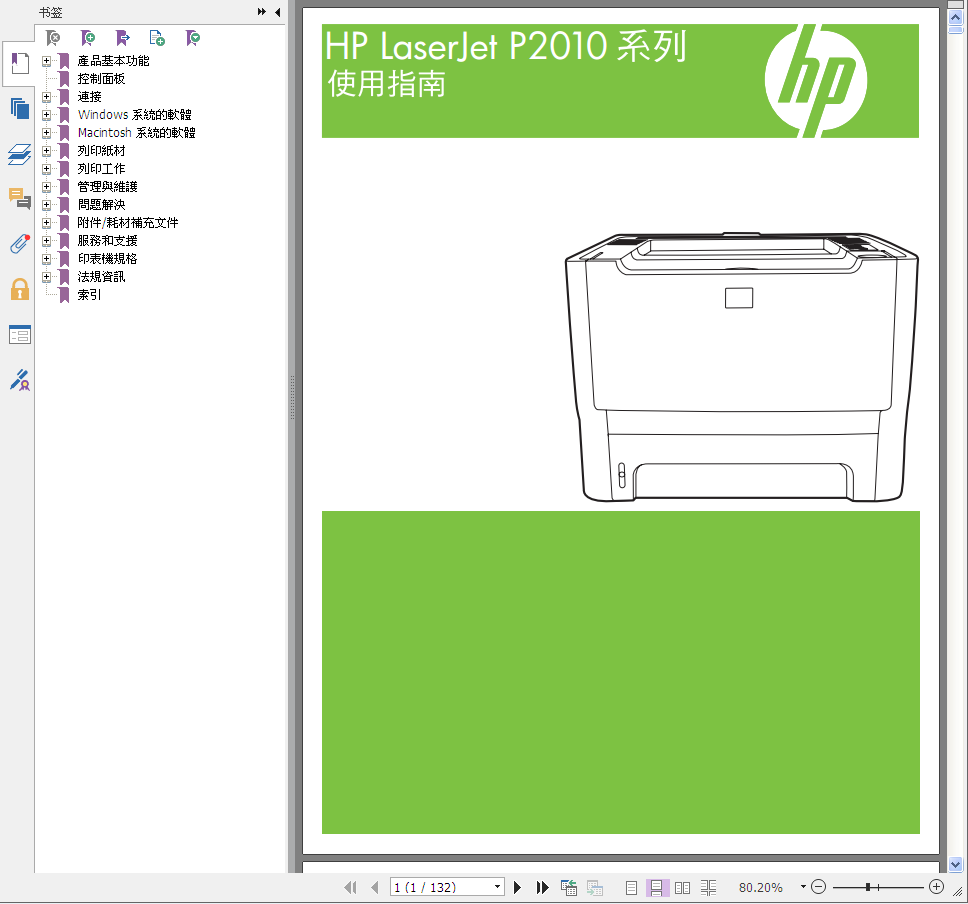The height and width of the screenshot is (904, 968).
Task: Click the add page bookmark document icon
Action: pyautogui.click(x=157, y=38)
